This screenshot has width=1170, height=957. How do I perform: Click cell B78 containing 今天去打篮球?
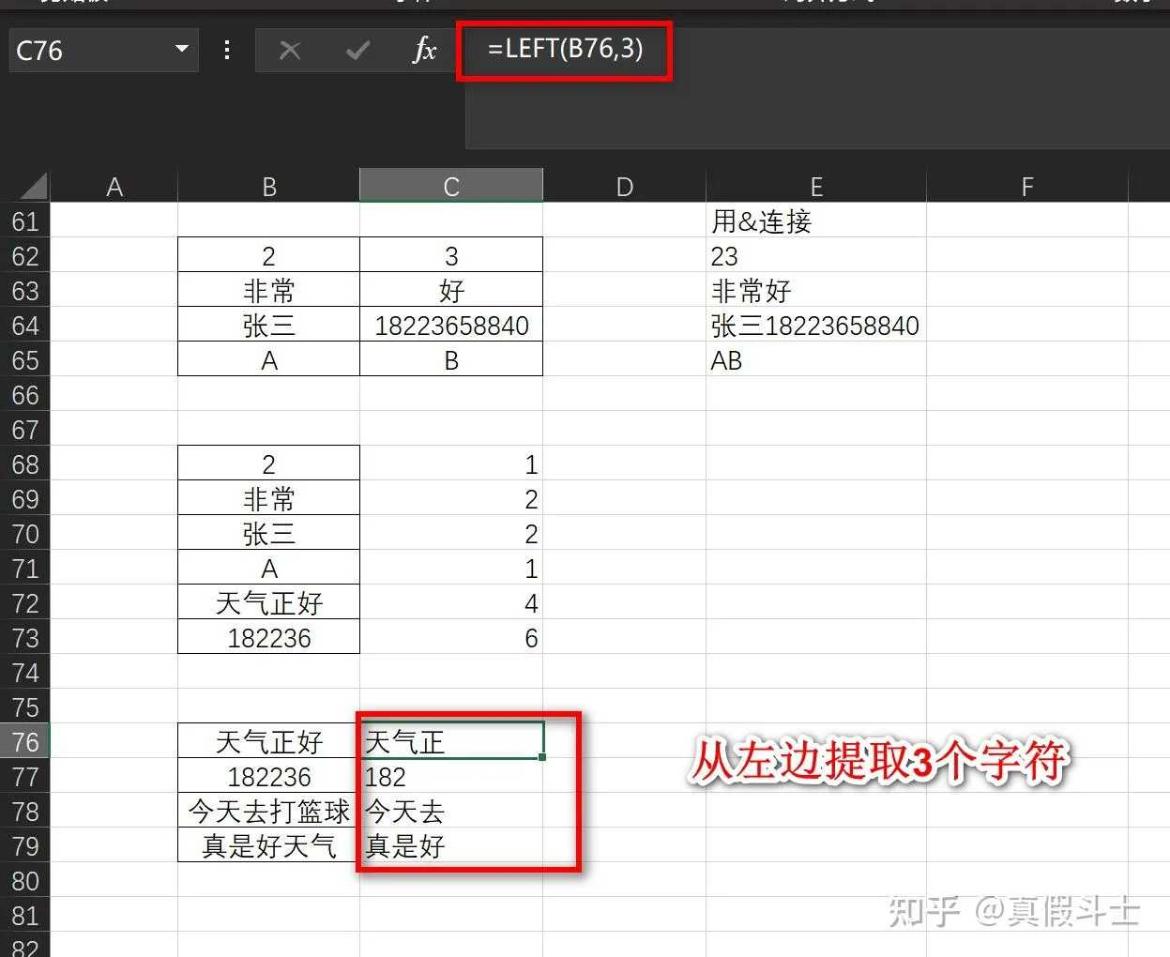point(269,811)
